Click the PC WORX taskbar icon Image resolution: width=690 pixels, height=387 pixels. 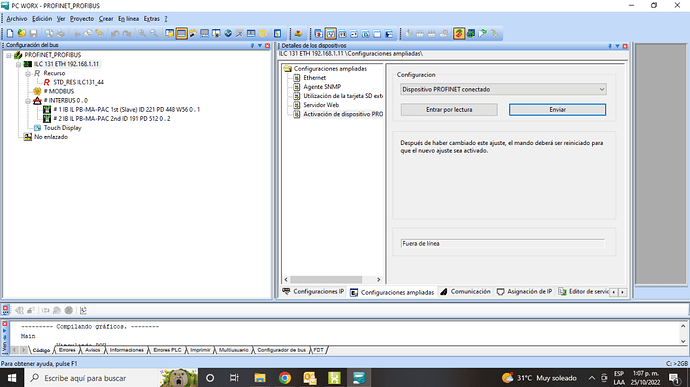[x=359, y=378]
